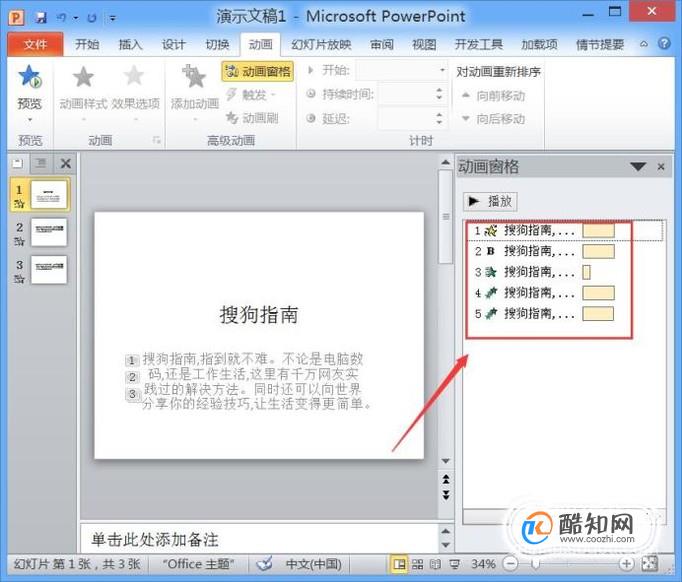Screen dimensions: 682x582
Task: Click 向后移动 move later
Action: (493, 118)
